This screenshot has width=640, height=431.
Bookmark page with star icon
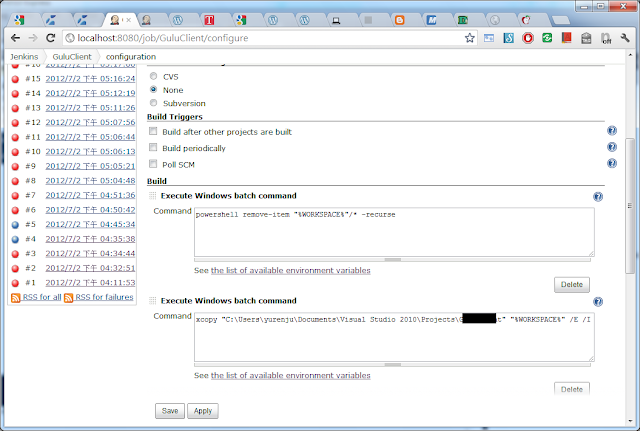[x=469, y=38]
